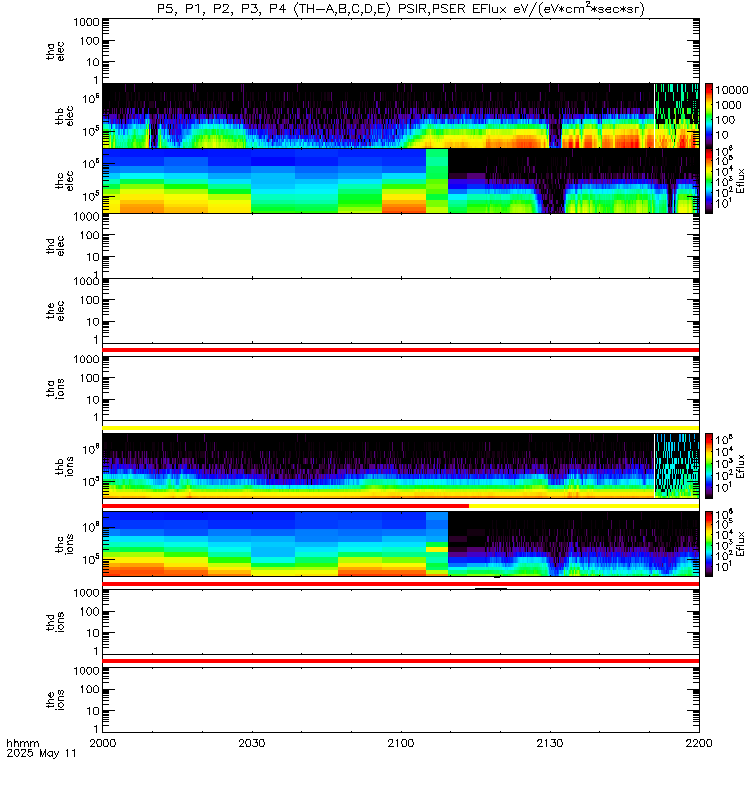Click the thc elec rainbow color bar
Image resolution: width=750 pixels, height=800 pixels.
point(709,181)
